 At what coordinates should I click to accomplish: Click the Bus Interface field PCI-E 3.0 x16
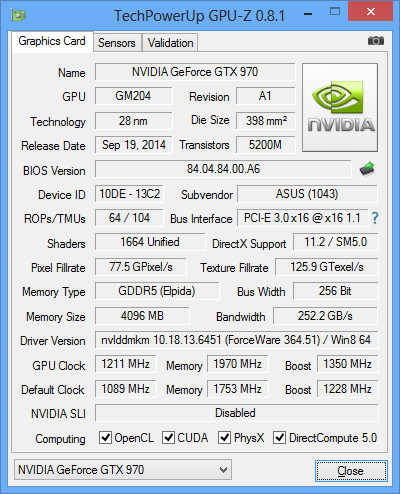302,218
